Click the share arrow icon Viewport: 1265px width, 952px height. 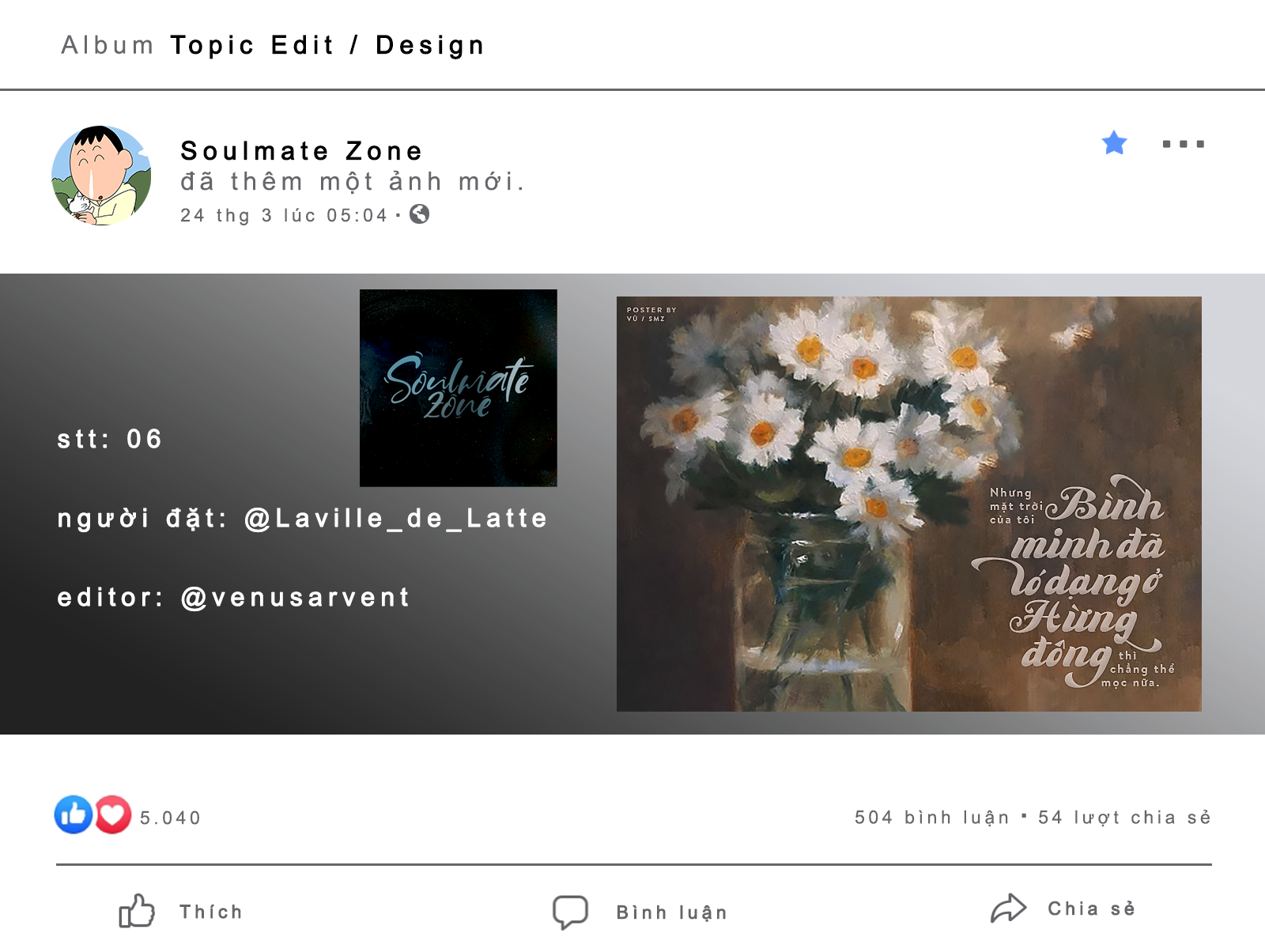(1009, 909)
